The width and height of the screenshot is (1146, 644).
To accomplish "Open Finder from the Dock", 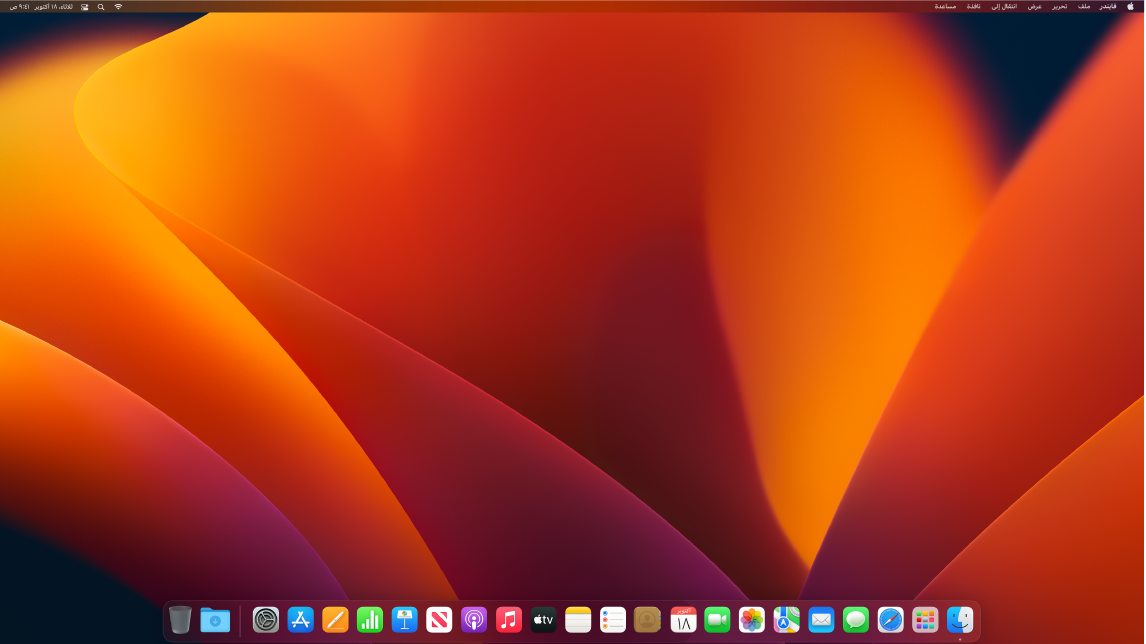I will pos(960,620).
